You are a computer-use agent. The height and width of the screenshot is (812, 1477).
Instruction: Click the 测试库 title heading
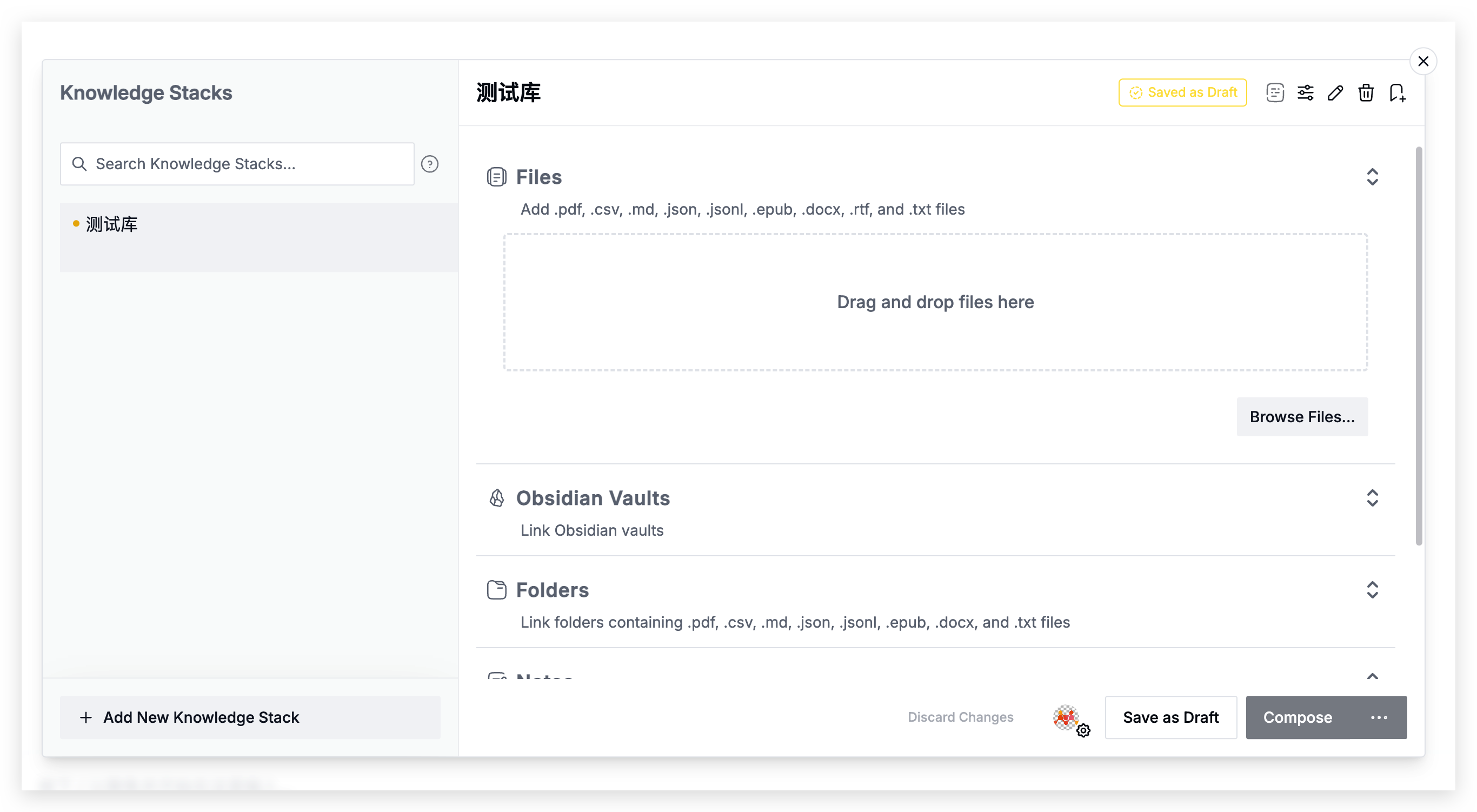click(x=508, y=92)
